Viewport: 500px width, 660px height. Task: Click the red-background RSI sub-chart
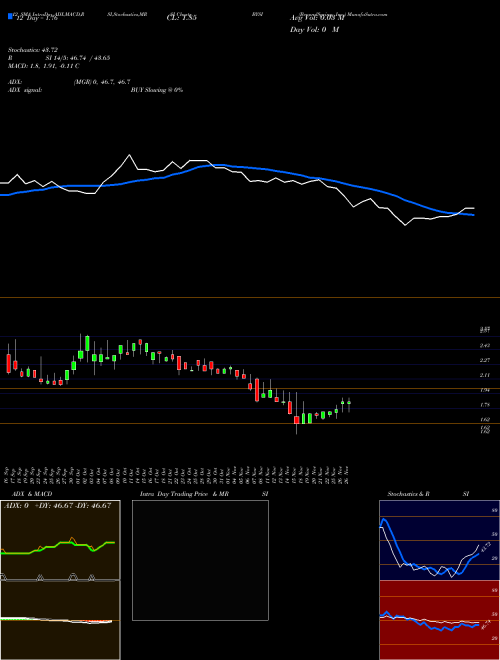439,620
